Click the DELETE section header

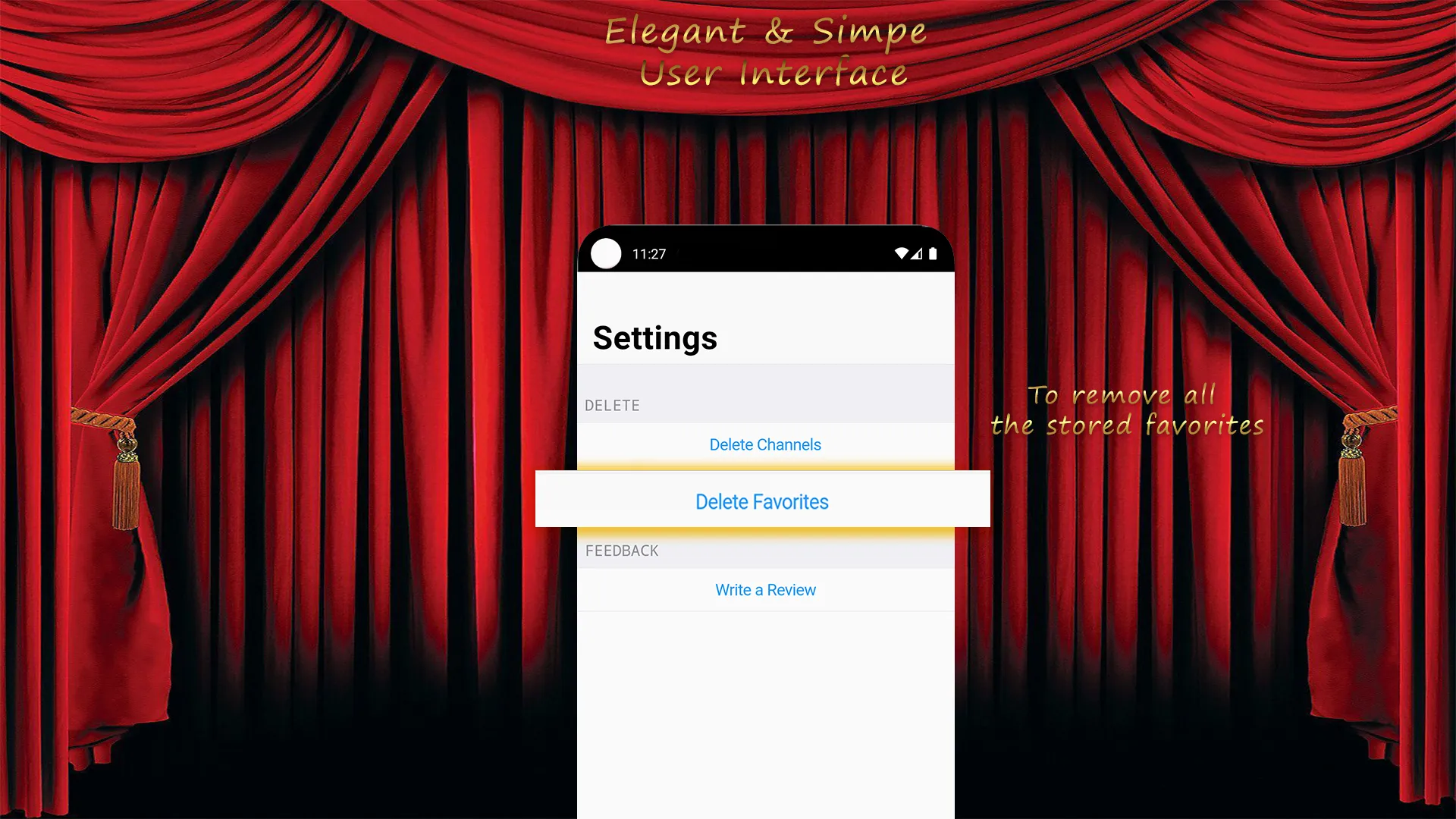point(613,405)
